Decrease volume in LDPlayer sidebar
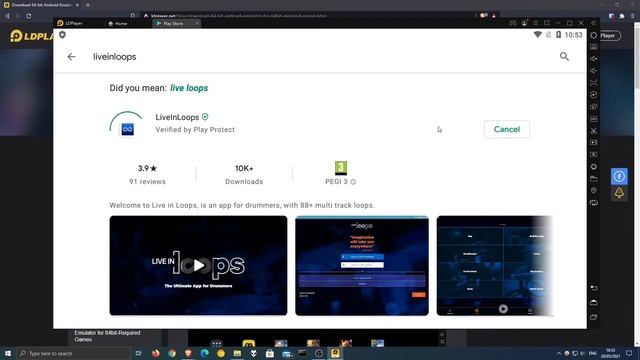This screenshot has width=640, height=360. coord(593,71)
